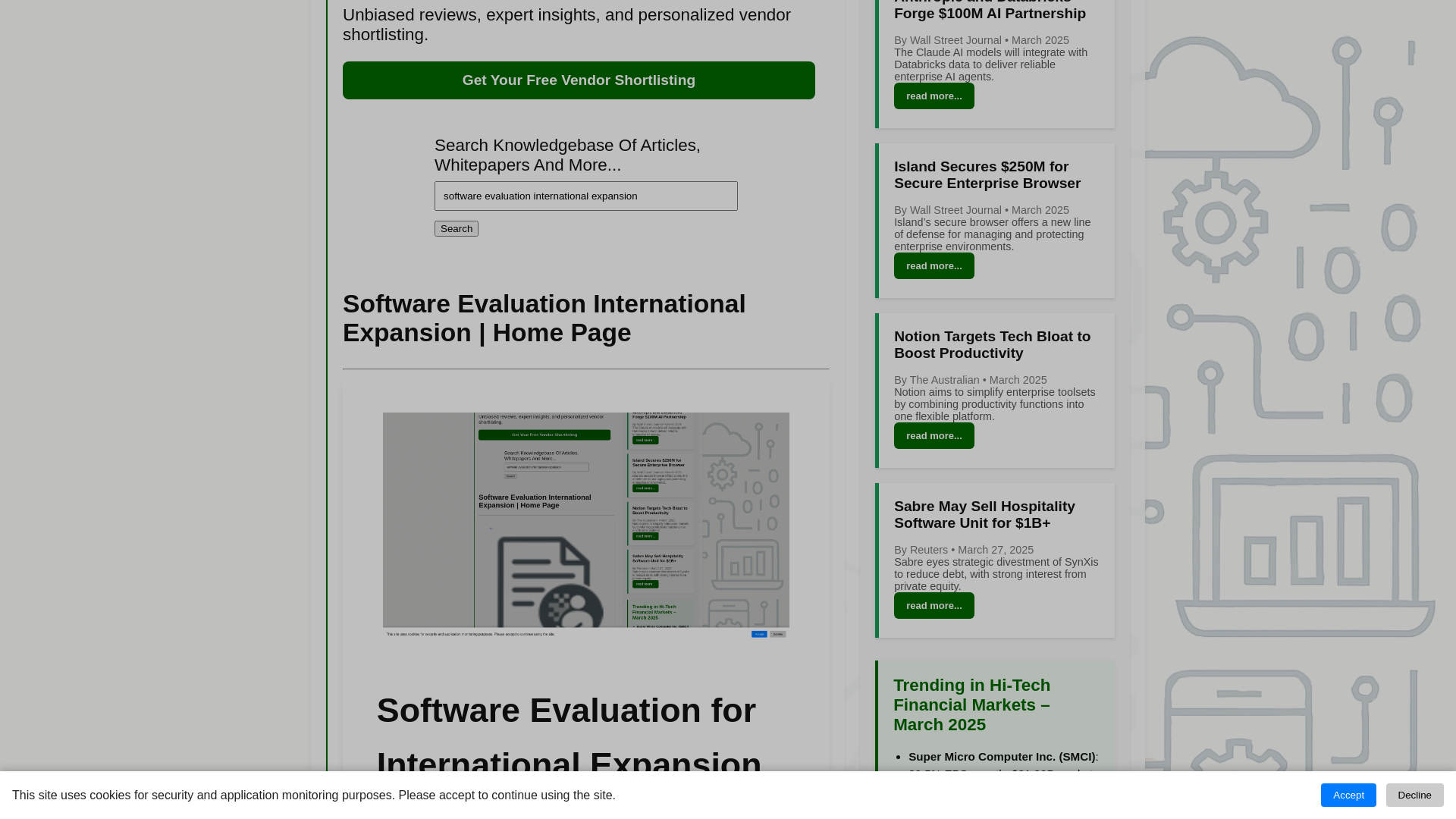Image resolution: width=1456 pixels, height=819 pixels.
Task: Click 'Software Evaluation International Expansion | Home Page' heading
Action: point(544,318)
